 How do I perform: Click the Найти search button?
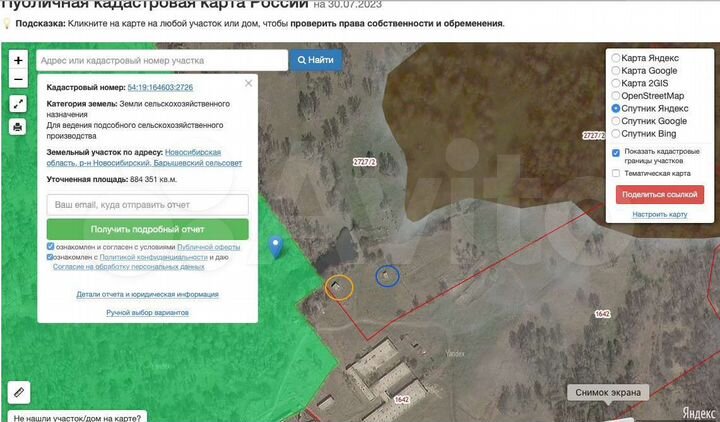coord(316,60)
